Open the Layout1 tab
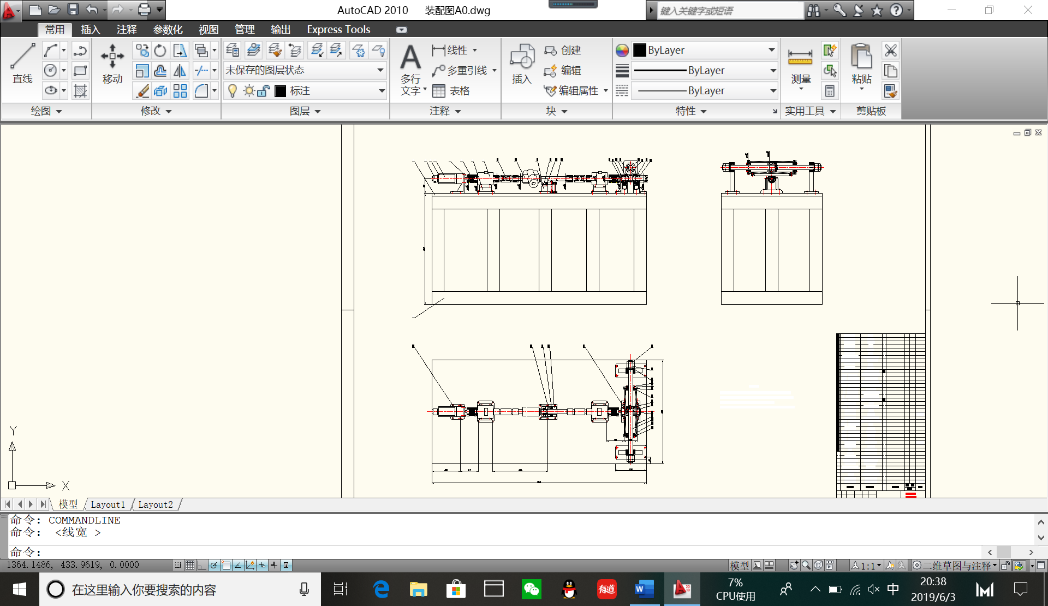Viewport: 1048px width, 606px height. tap(108, 505)
